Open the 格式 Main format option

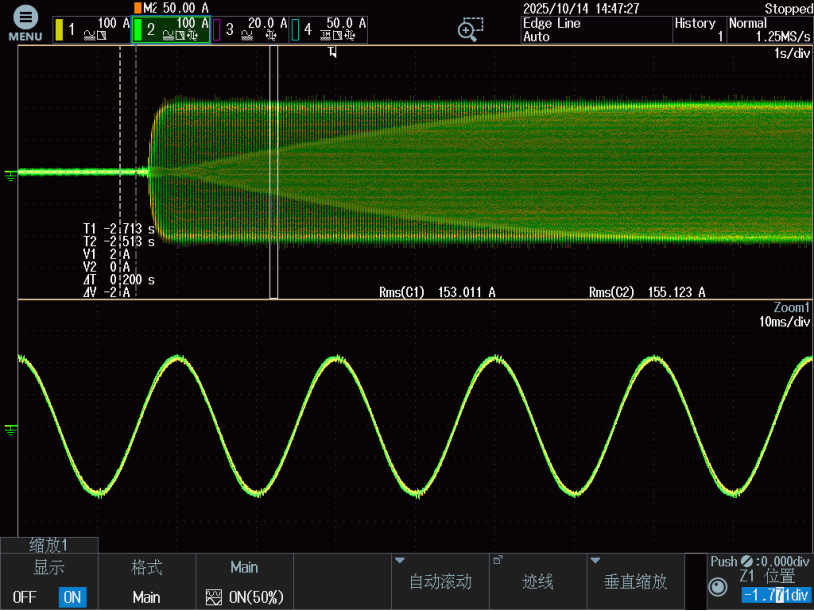click(x=146, y=582)
